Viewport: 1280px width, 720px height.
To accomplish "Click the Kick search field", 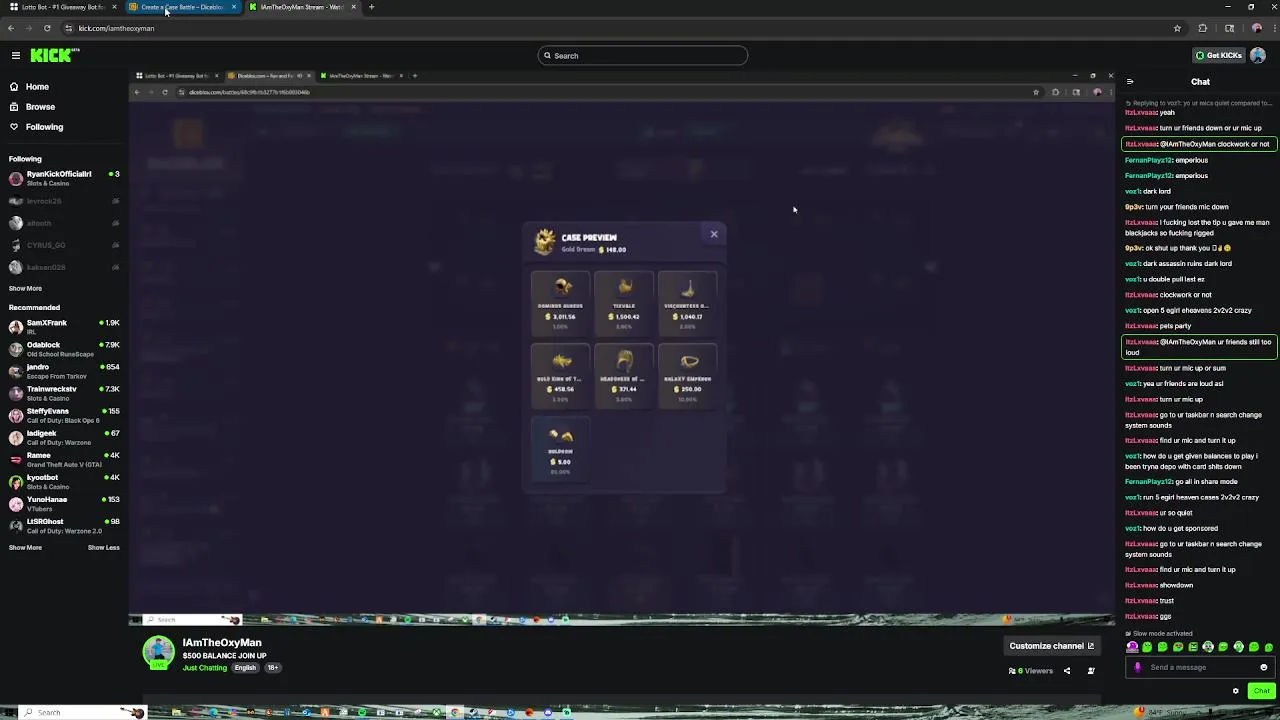I will click(643, 55).
